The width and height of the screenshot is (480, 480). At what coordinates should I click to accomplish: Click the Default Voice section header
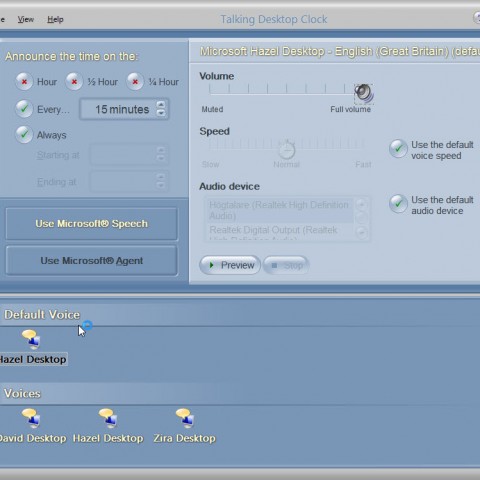(x=42, y=315)
